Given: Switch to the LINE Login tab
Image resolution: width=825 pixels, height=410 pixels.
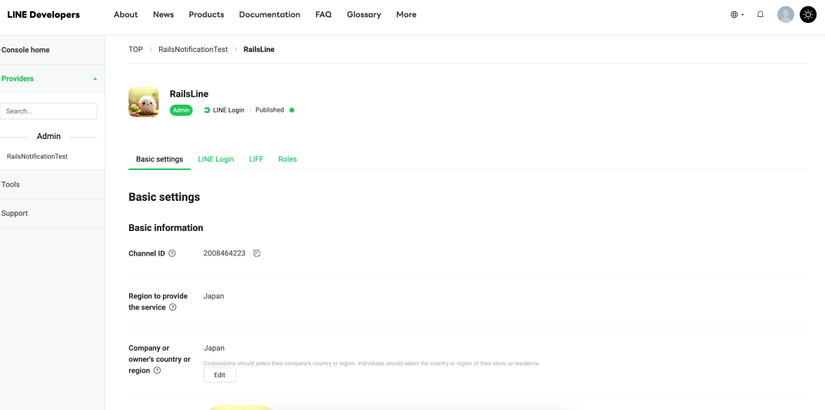Looking at the screenshot, I should coord(216,159).
